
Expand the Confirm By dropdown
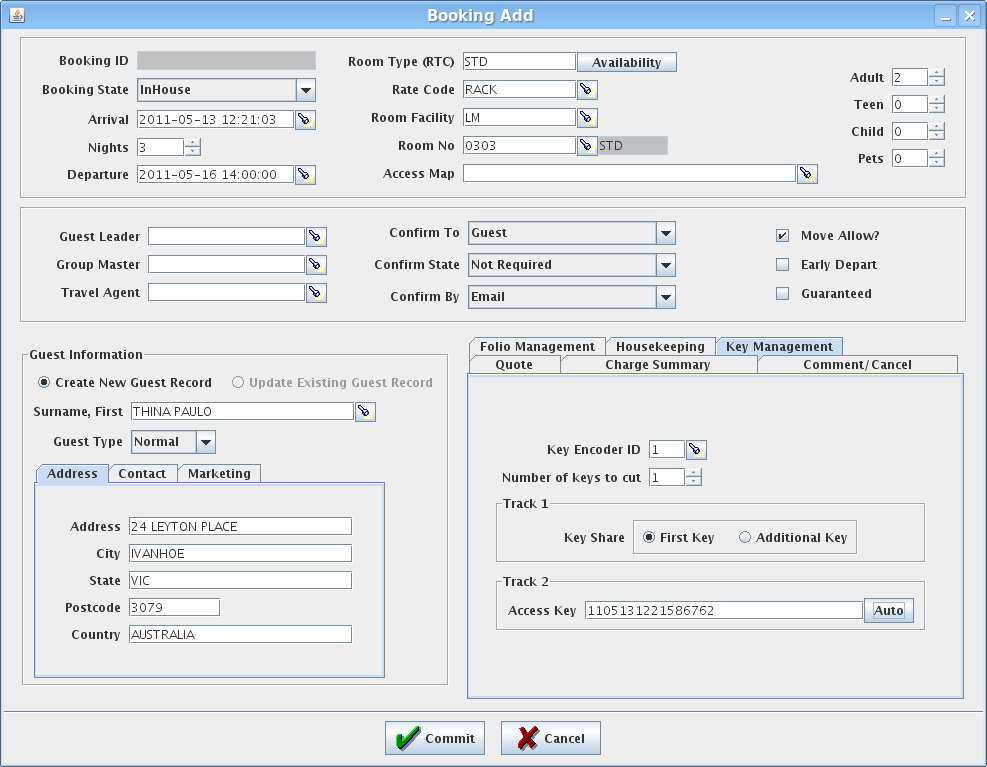click(665, 297)
